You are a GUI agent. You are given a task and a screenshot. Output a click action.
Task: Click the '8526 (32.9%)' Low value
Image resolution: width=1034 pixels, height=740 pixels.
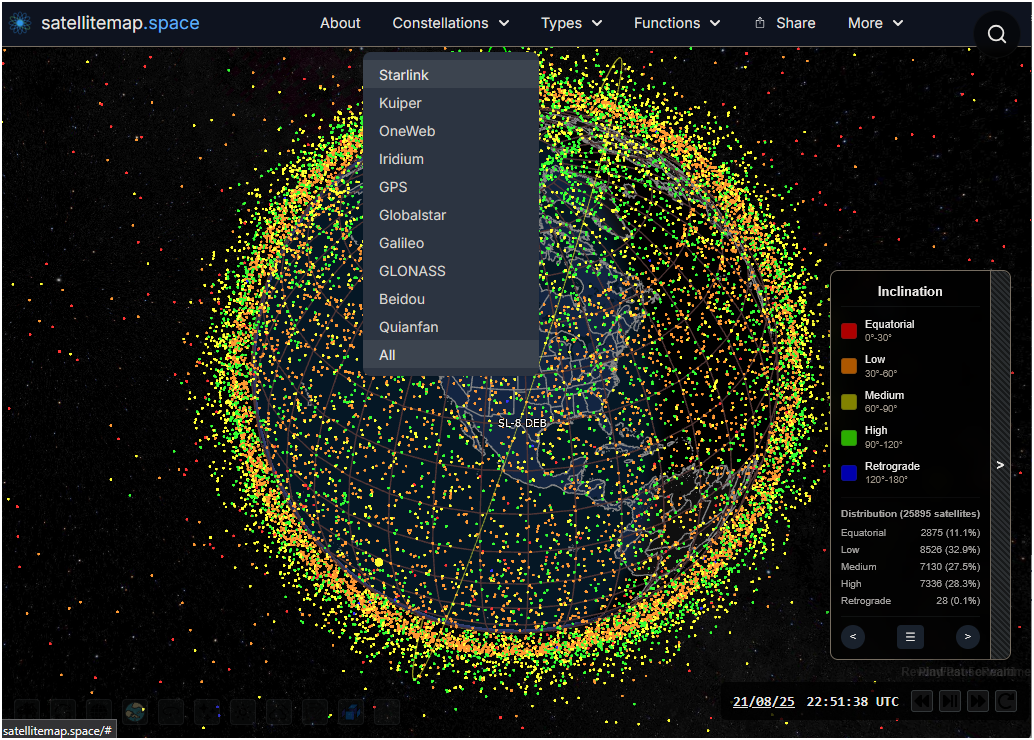click(950, 549)
